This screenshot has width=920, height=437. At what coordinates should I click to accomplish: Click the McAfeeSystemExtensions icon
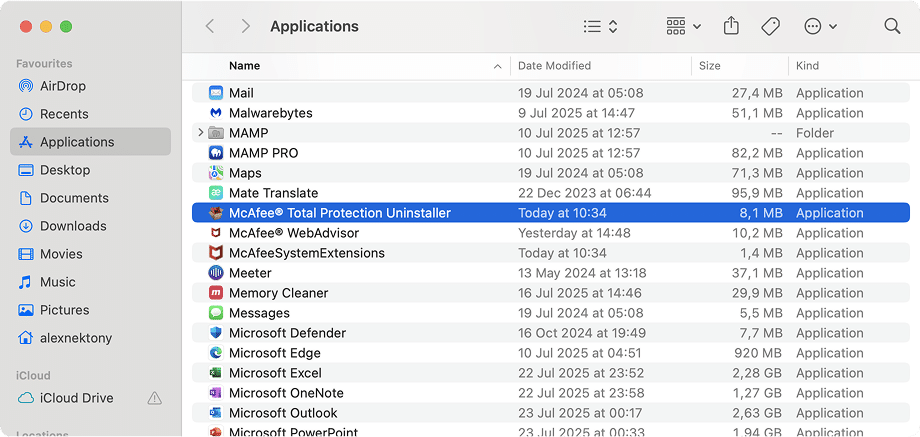coord(216,253)
